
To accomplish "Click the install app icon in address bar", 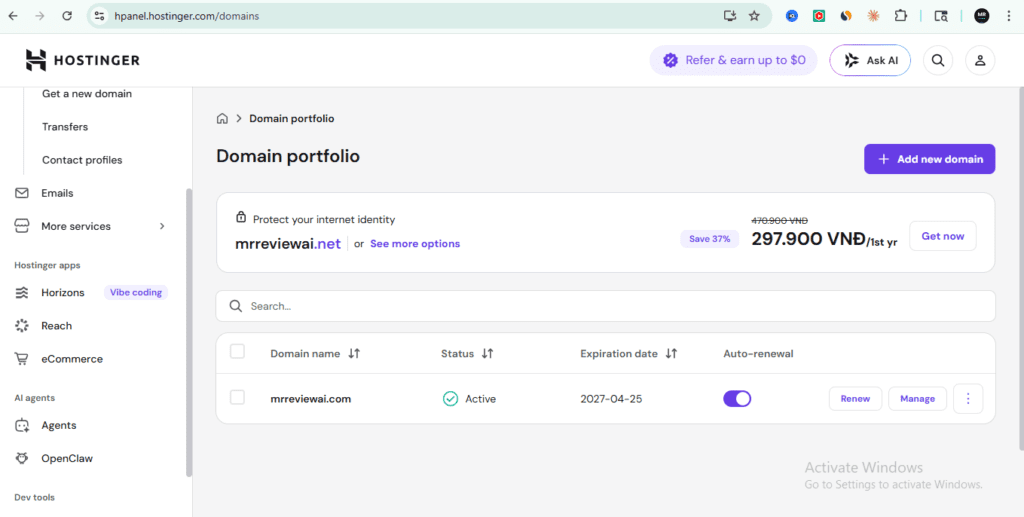I will pyautogui.click(x=730, y=16).
